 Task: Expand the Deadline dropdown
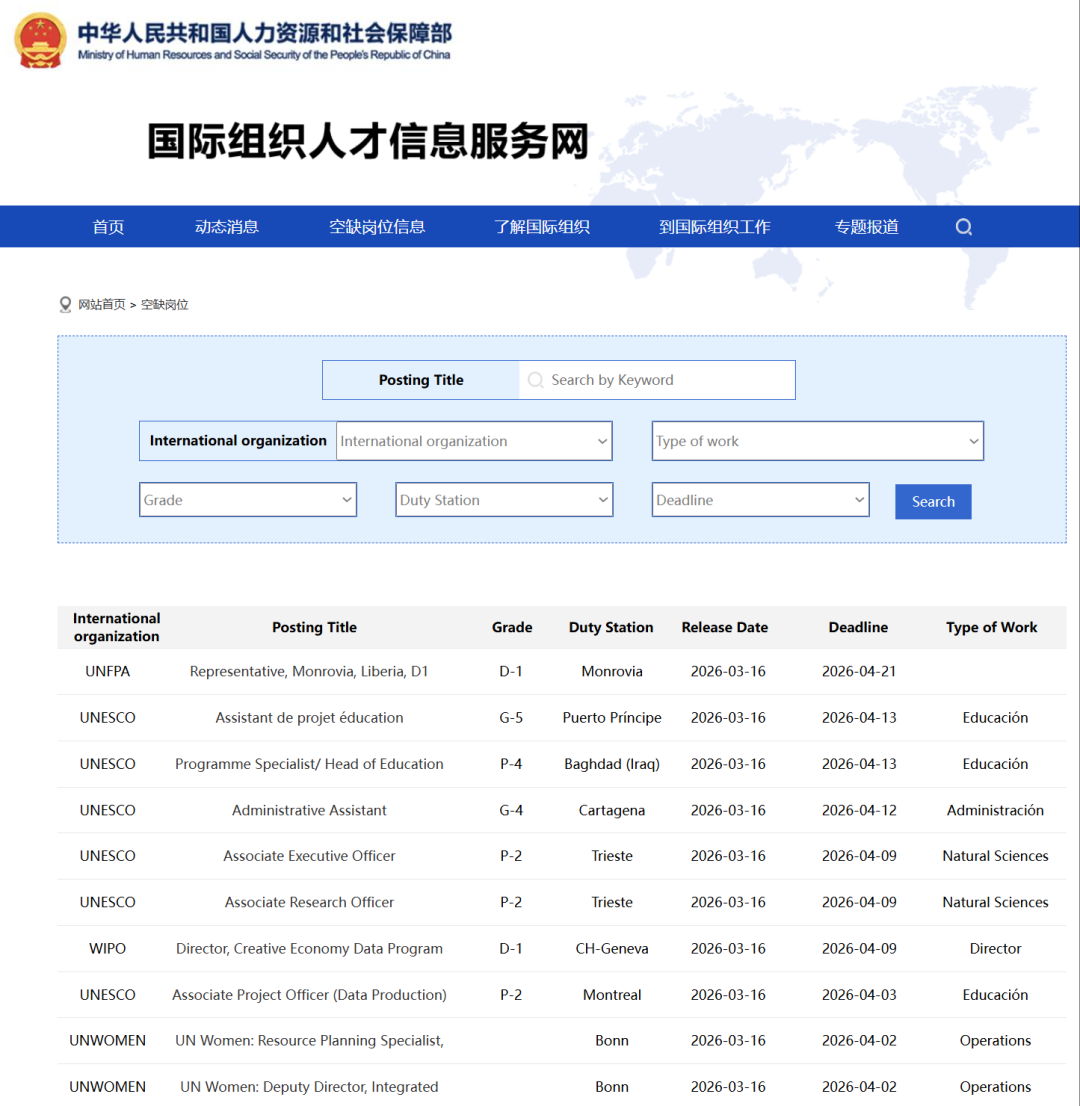point(760,499)
